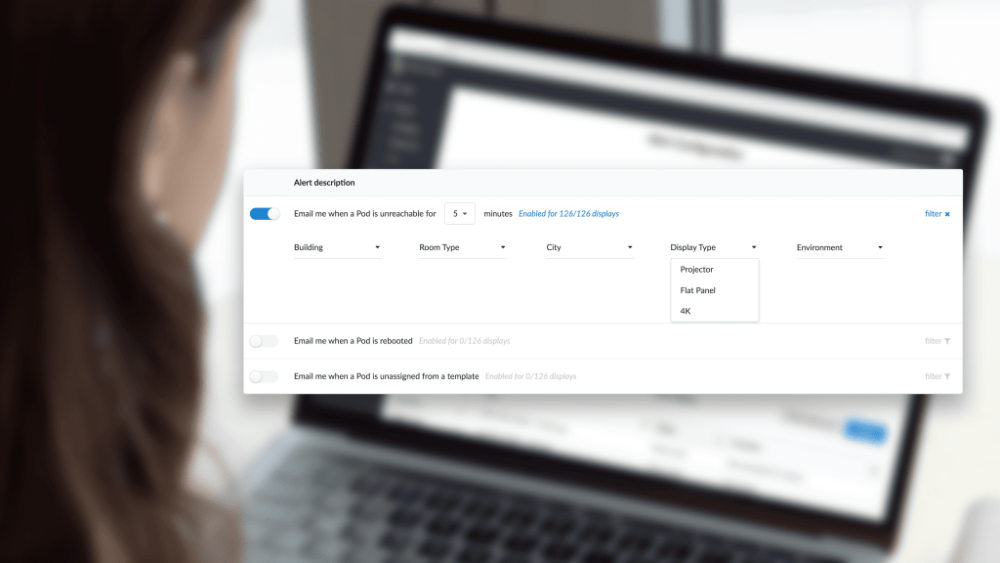The image size is (1000, 563).
Task: Click 'Email me when a Pod is unassigned from a template'
Action: (x=386, y=376)
